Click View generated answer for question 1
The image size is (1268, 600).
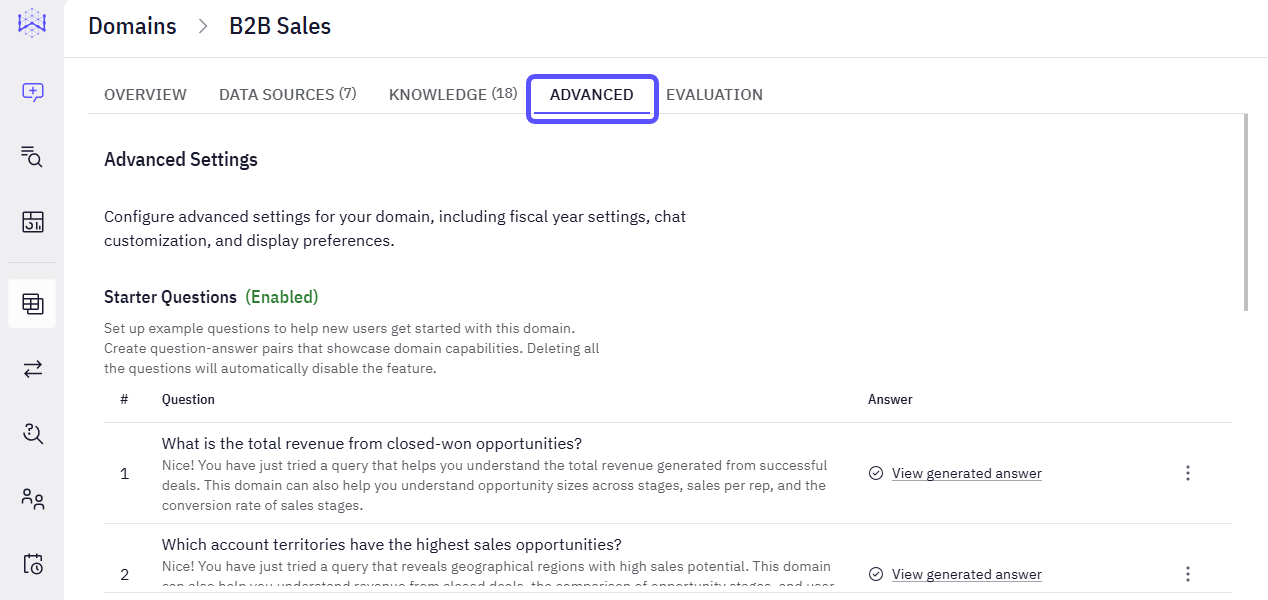(x=967, y=473)
